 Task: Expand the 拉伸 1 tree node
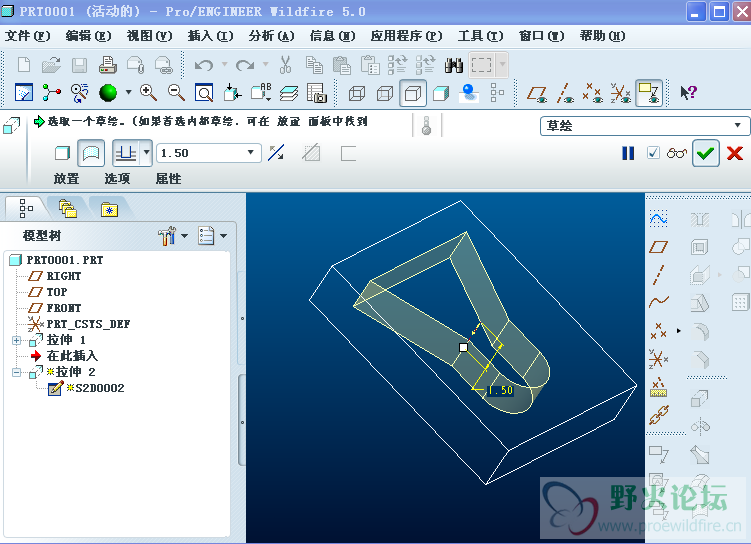click(x=17, y=340)
